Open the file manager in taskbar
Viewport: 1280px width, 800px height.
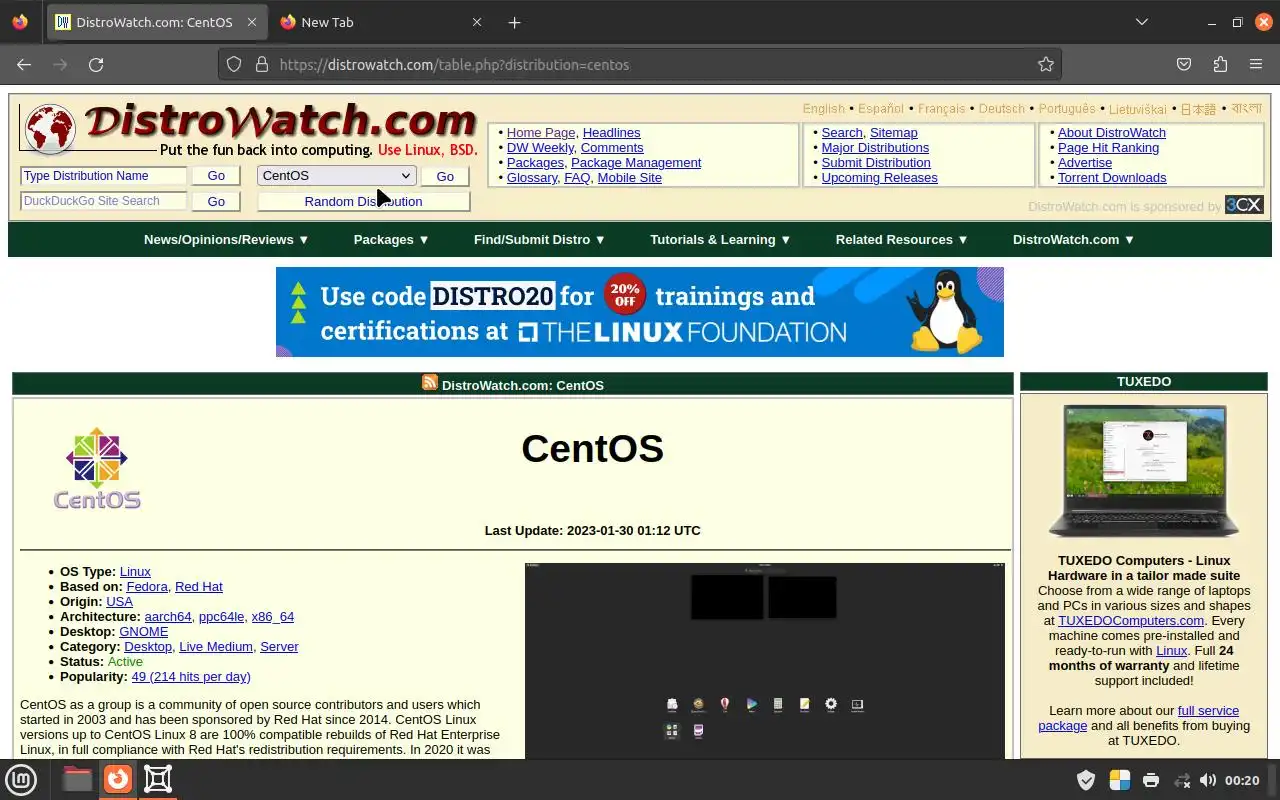(x=77, y=779)
